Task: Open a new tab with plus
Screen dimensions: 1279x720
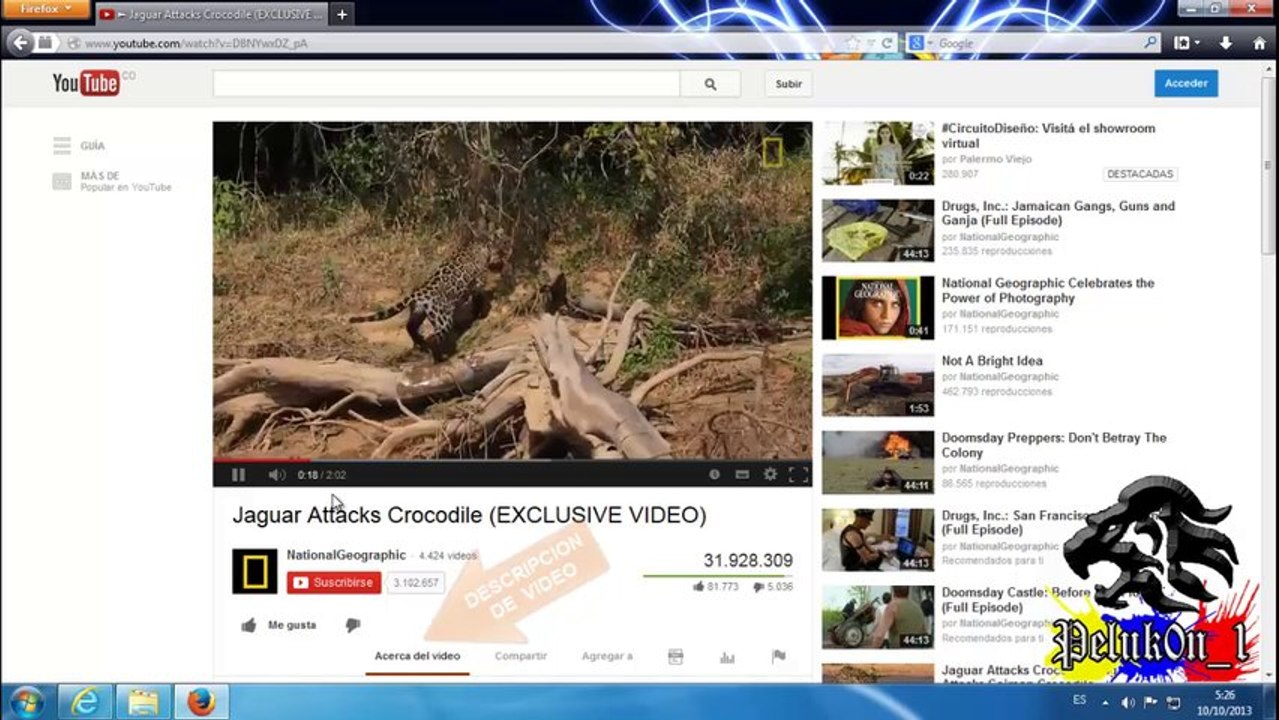Action: pos(341,14)
